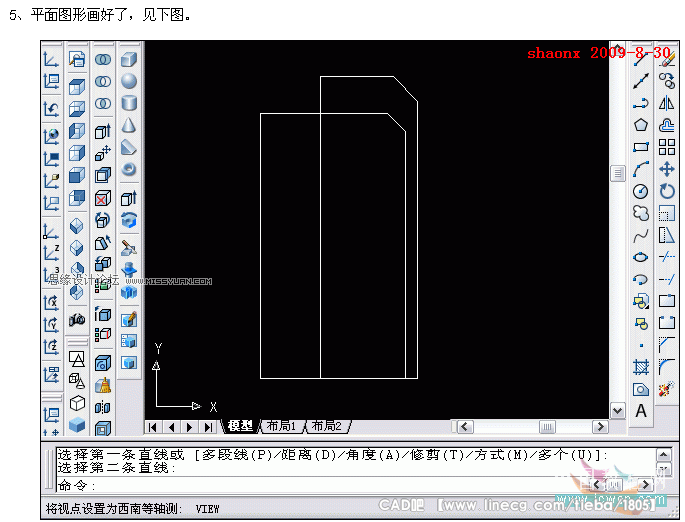Select the Sphere solid tool
685x522 pixels.
coord(128,81)
